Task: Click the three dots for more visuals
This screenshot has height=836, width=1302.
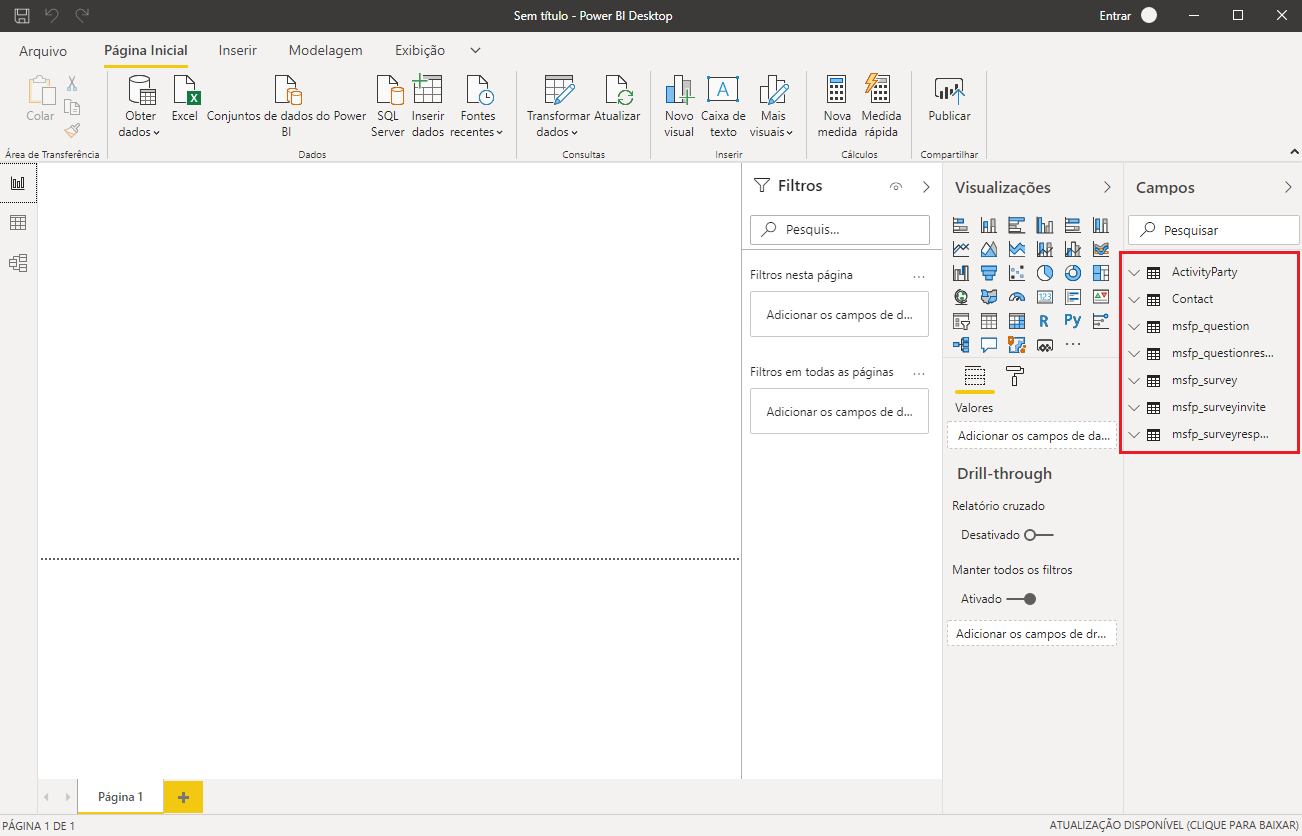Action: pyautogui.click(x=1073, y=345)
